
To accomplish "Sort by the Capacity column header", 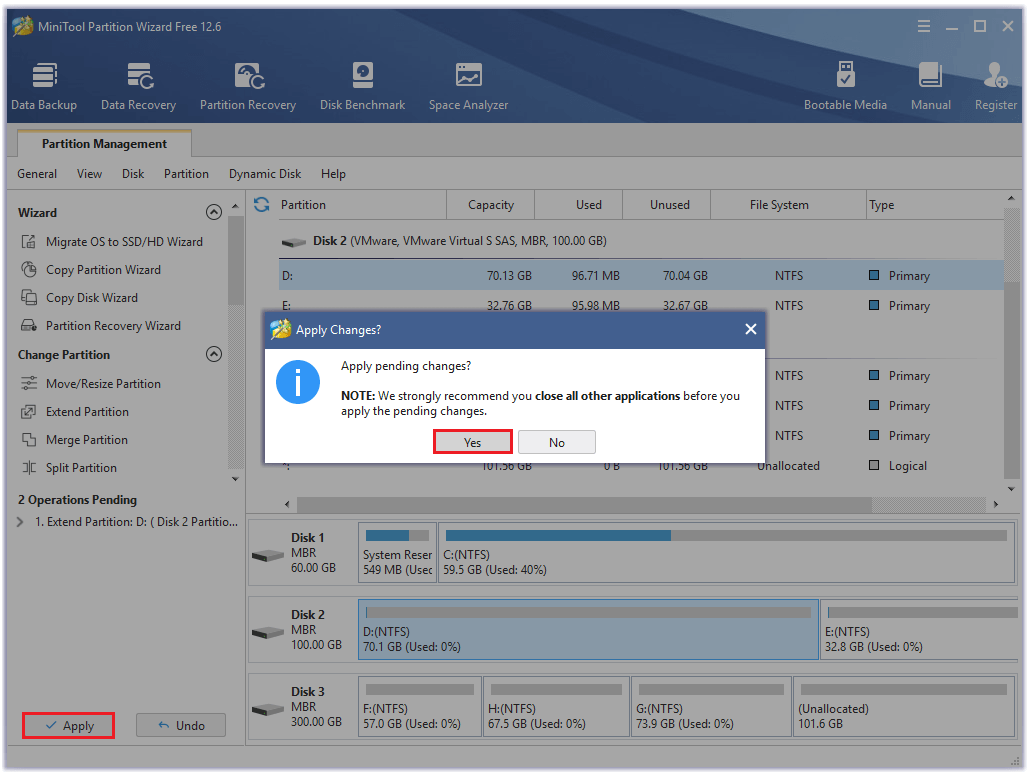I will click(491, 205).
